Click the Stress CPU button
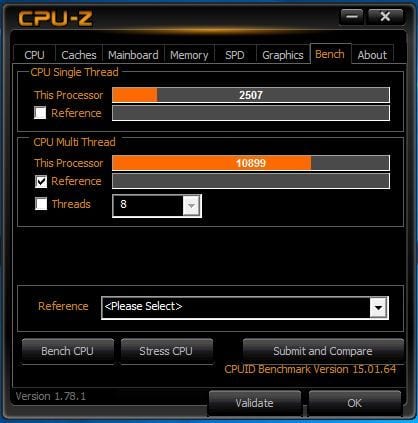The image size is (418, 423). (166, 351)
